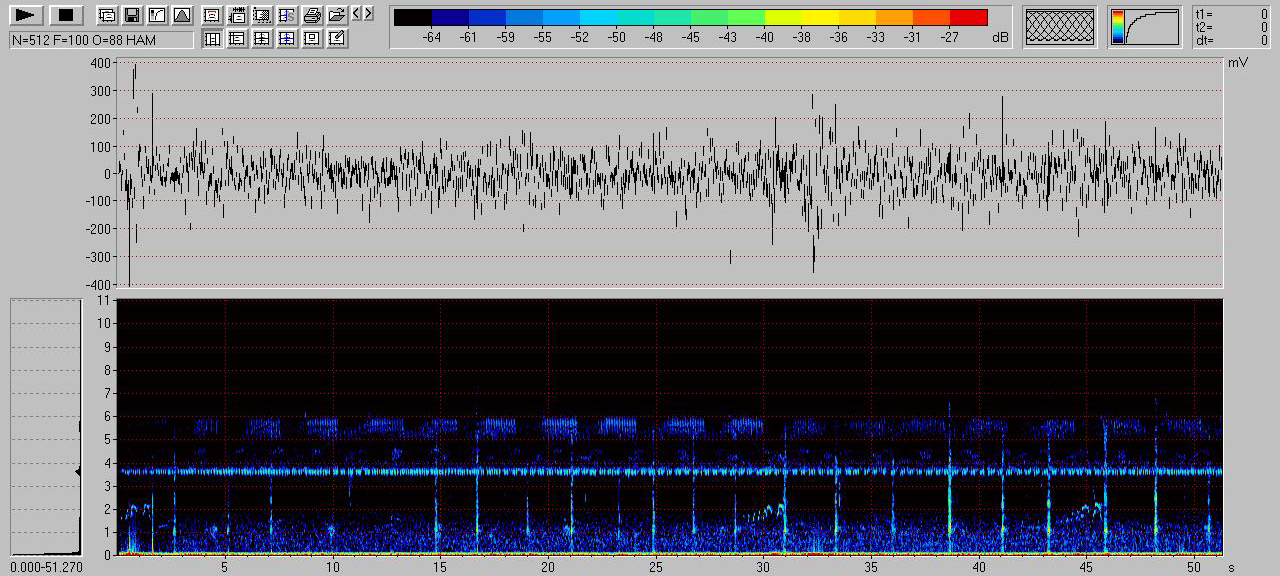The image size is (1280, 576).
Task: Click the N=512 F=100 O=88 HAM parameter field
Action: point(101,40)
